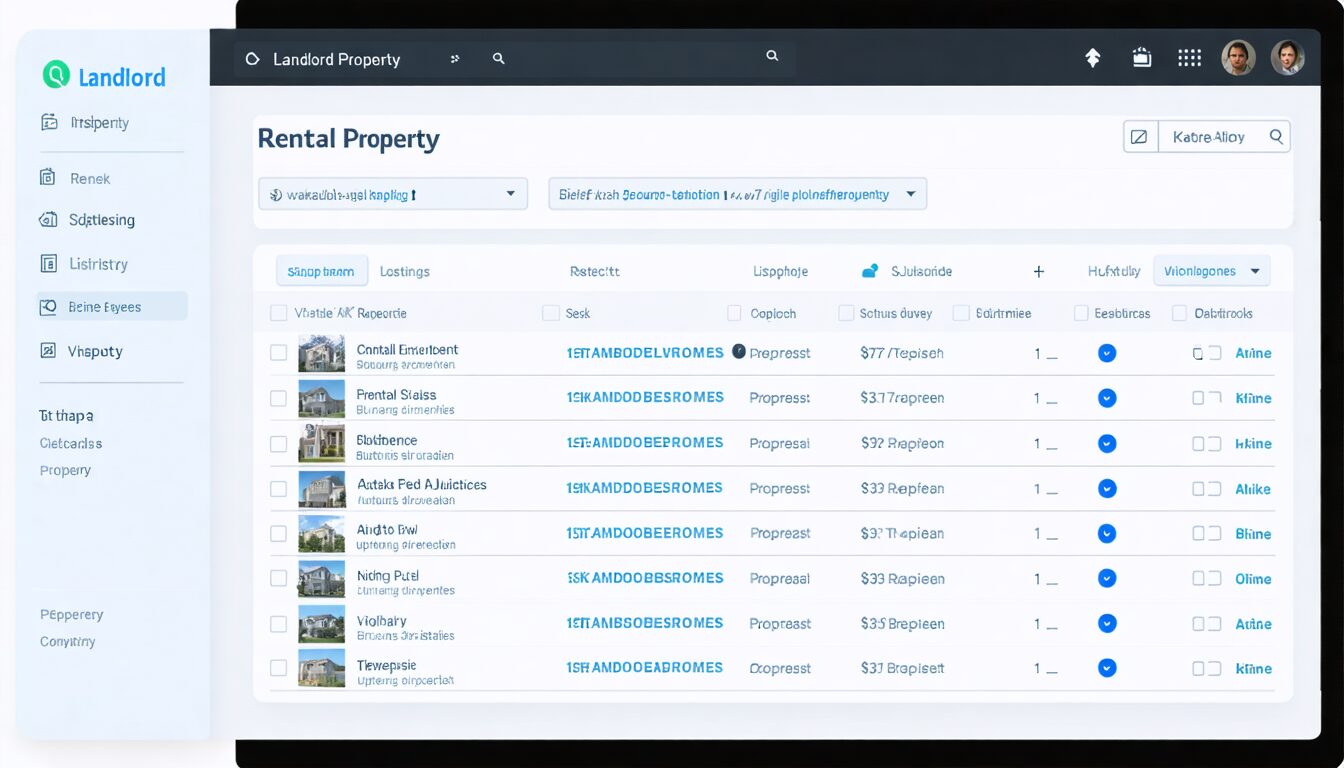Screen dimensions: 1344x768
Task: Click the Andjto Bwl property thumbnail
Action: coord(321,534)
